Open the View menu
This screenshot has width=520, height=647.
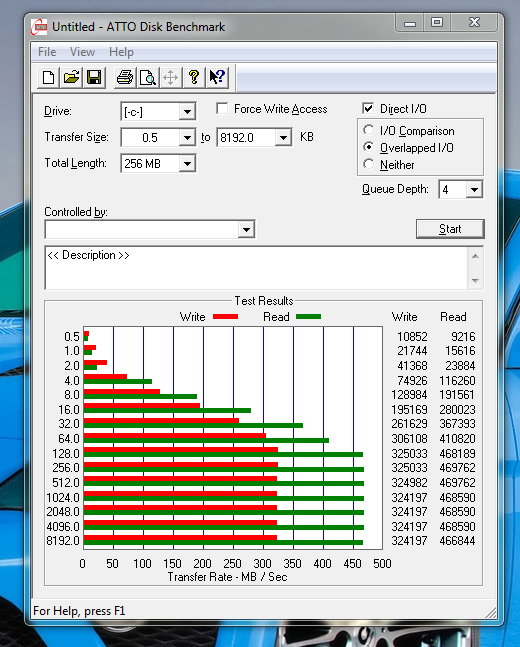coord(82,52)
